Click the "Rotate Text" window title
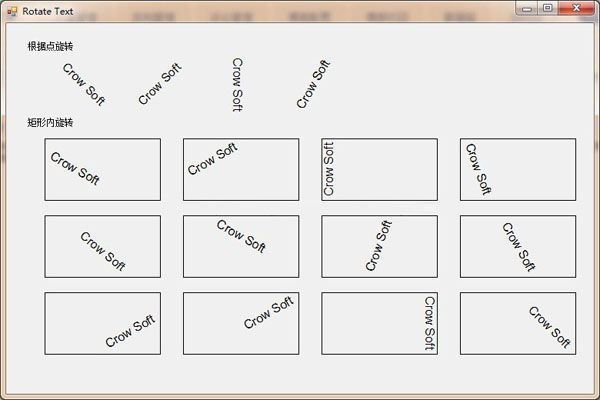The image size is (600, 400). pyautogui.click(x=47, y=11)
